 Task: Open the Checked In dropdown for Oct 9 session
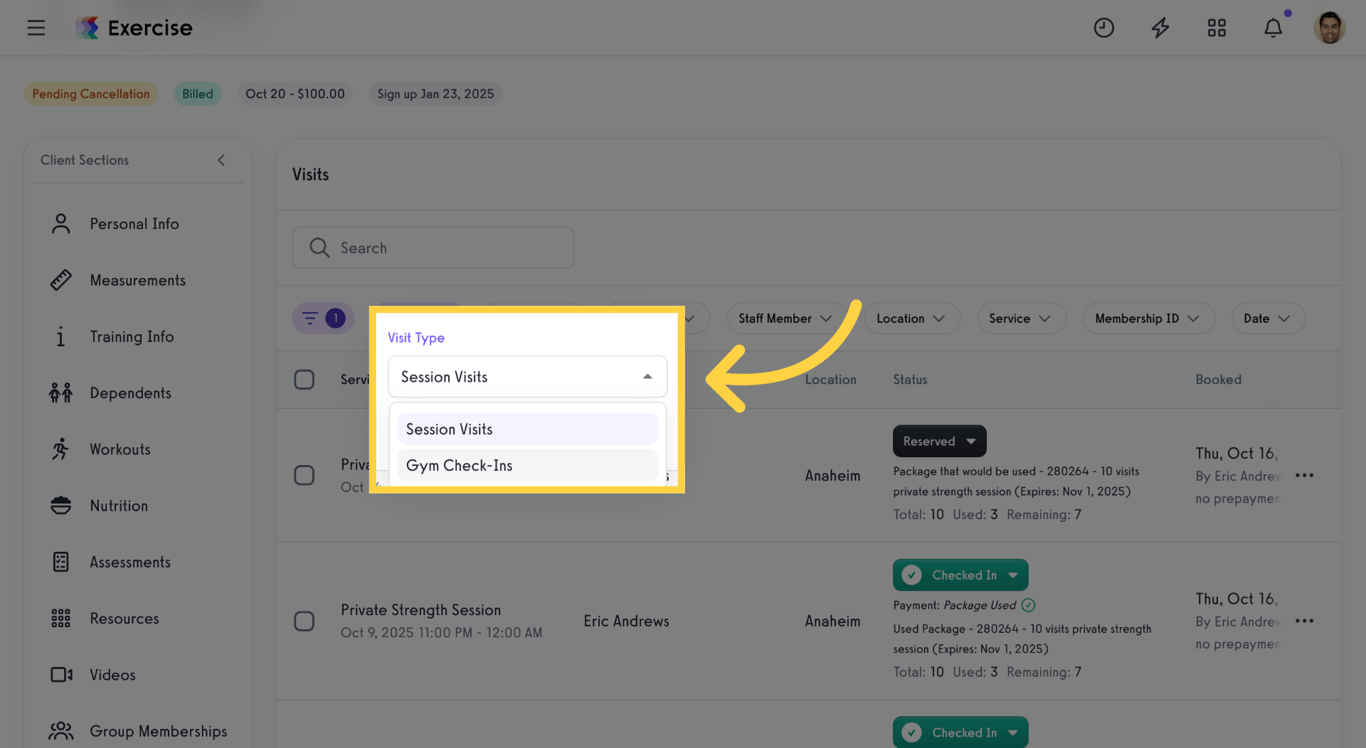[960, 575]
